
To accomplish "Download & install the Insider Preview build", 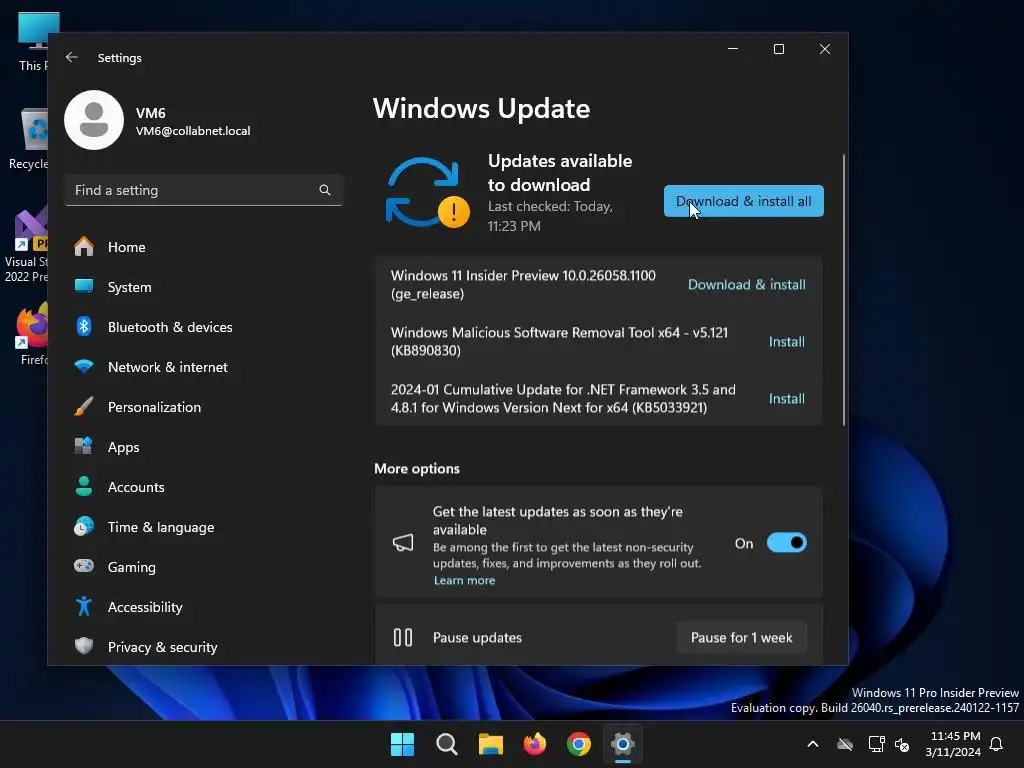I will (746, 285).
